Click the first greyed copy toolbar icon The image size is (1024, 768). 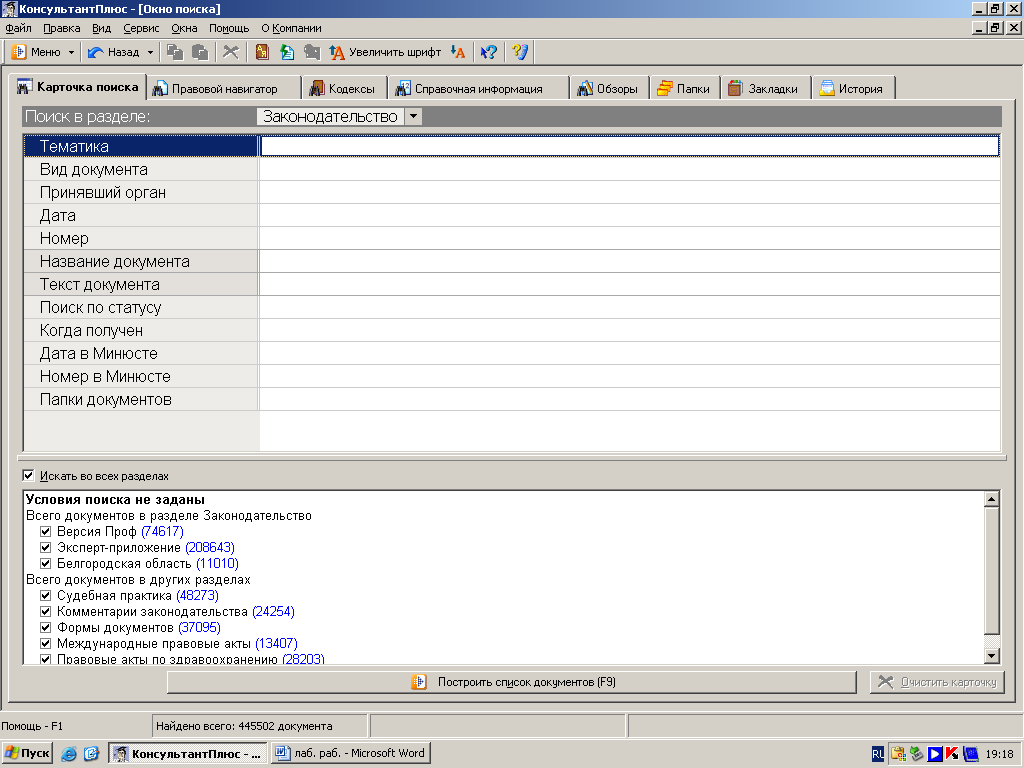[x=175, y=52]
